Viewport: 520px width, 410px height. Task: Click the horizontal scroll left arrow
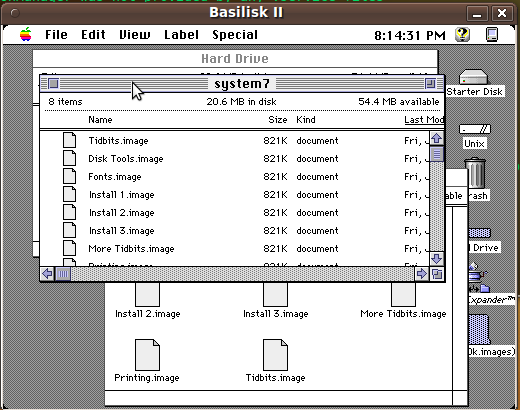pos(47,274)
